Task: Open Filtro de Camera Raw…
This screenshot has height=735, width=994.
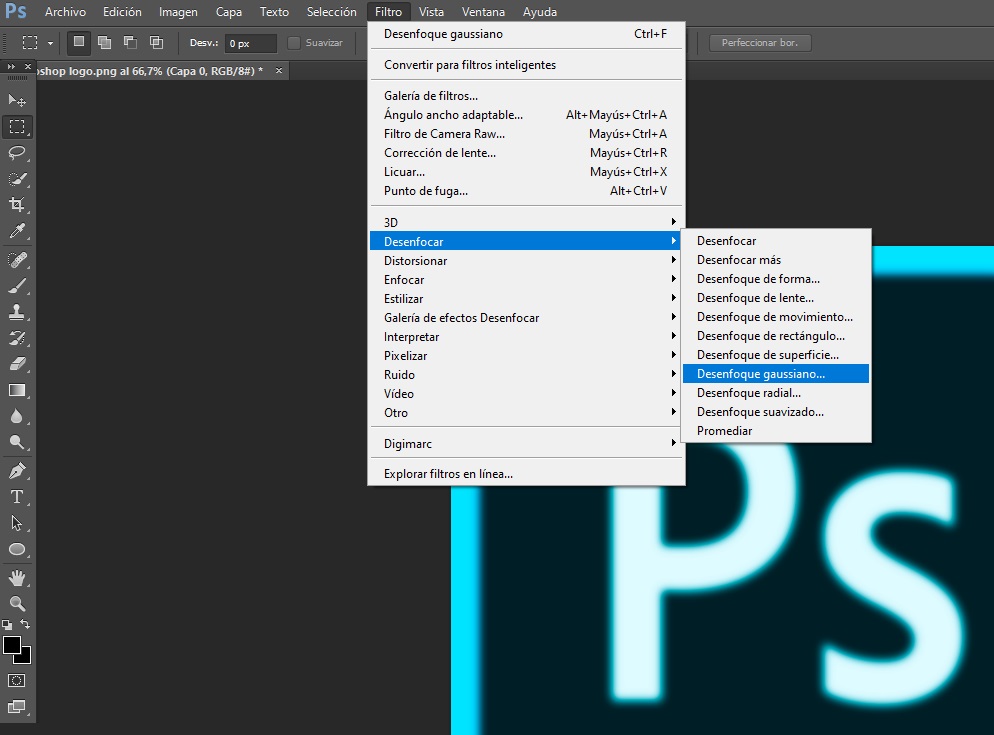Action: [x=525, y=134]
